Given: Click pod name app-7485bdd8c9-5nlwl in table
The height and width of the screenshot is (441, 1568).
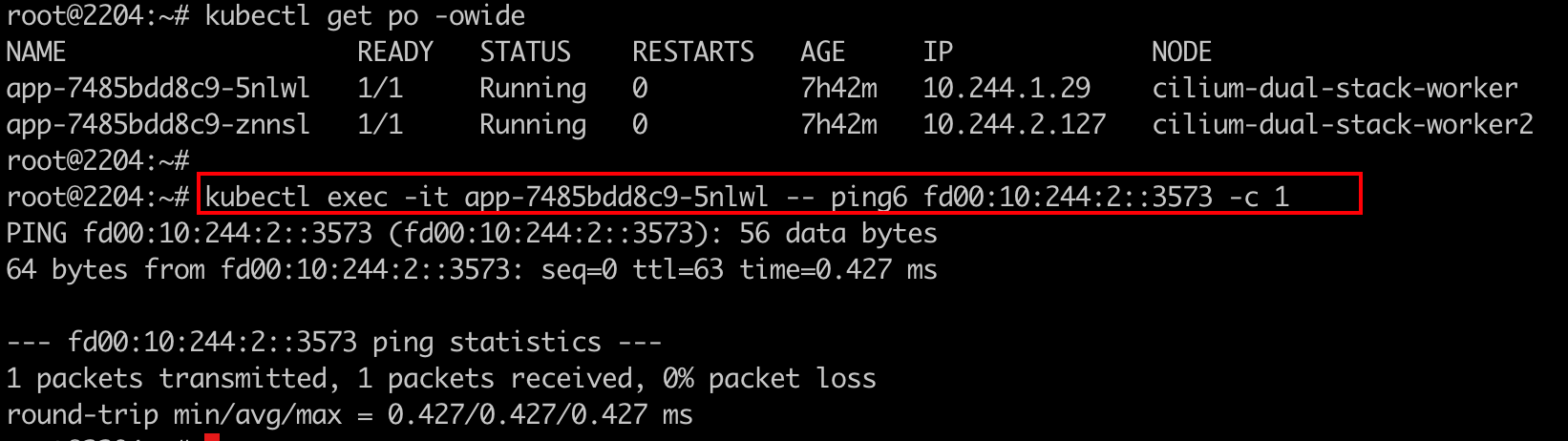Looking at the screenshot, I should point(158,89).
